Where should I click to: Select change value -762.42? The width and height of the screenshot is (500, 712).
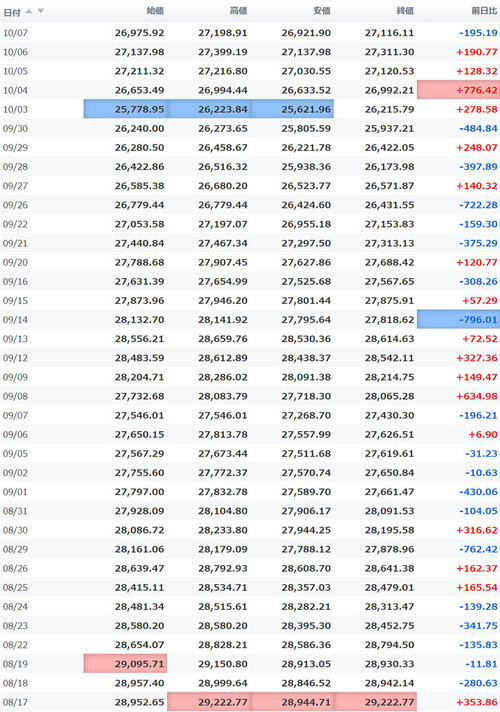pos(478,549)
